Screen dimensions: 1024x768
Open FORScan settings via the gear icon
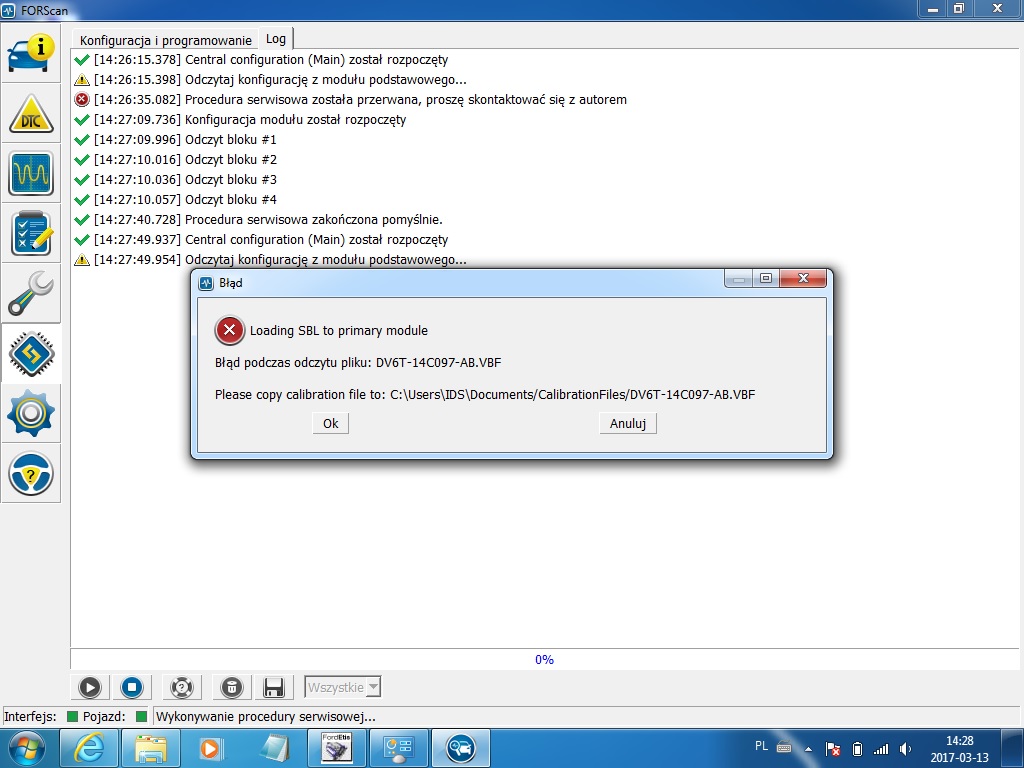(x=31, y=413)
